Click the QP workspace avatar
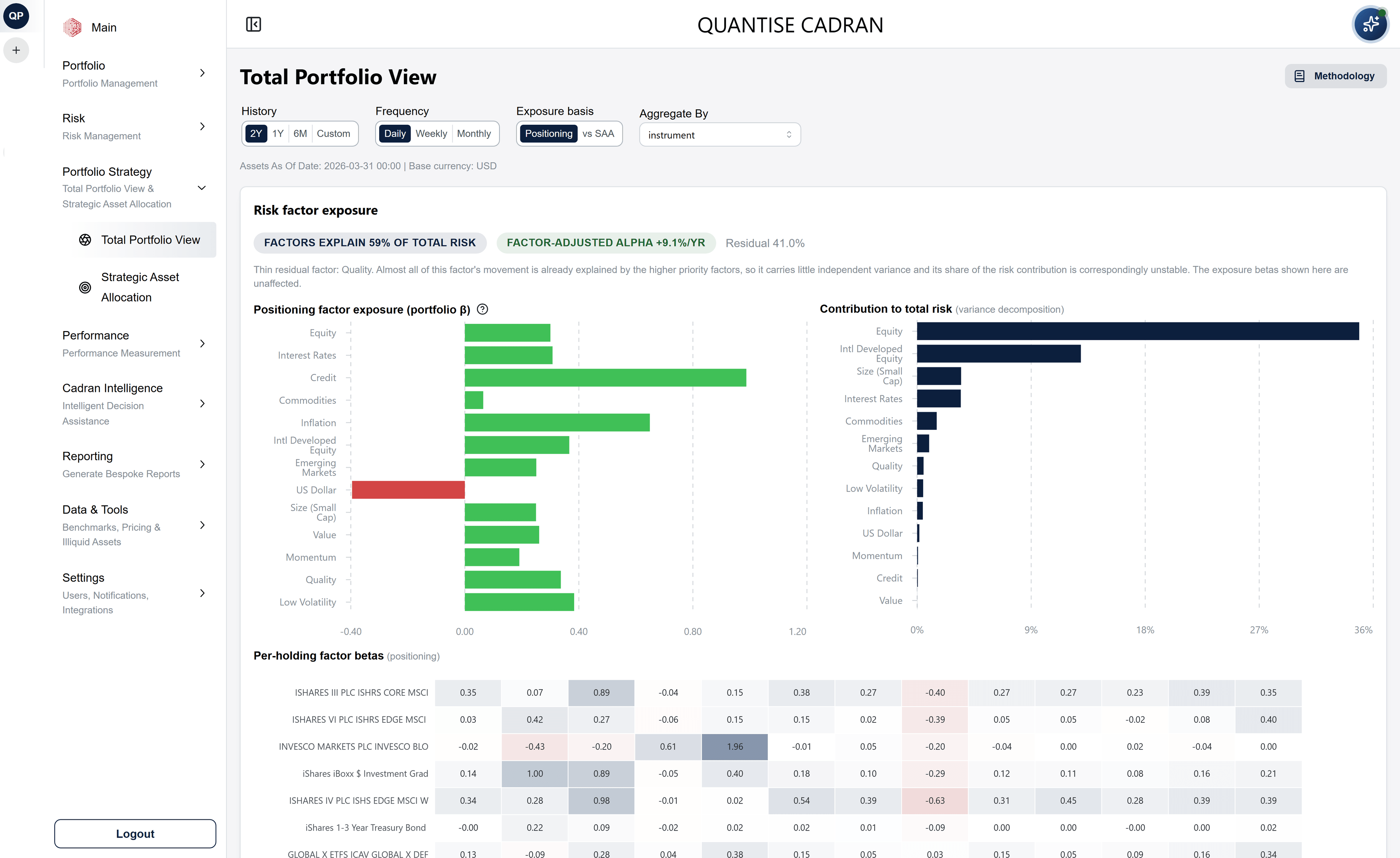The width and height of the screenshot is (1400, 858). point(16,16)
